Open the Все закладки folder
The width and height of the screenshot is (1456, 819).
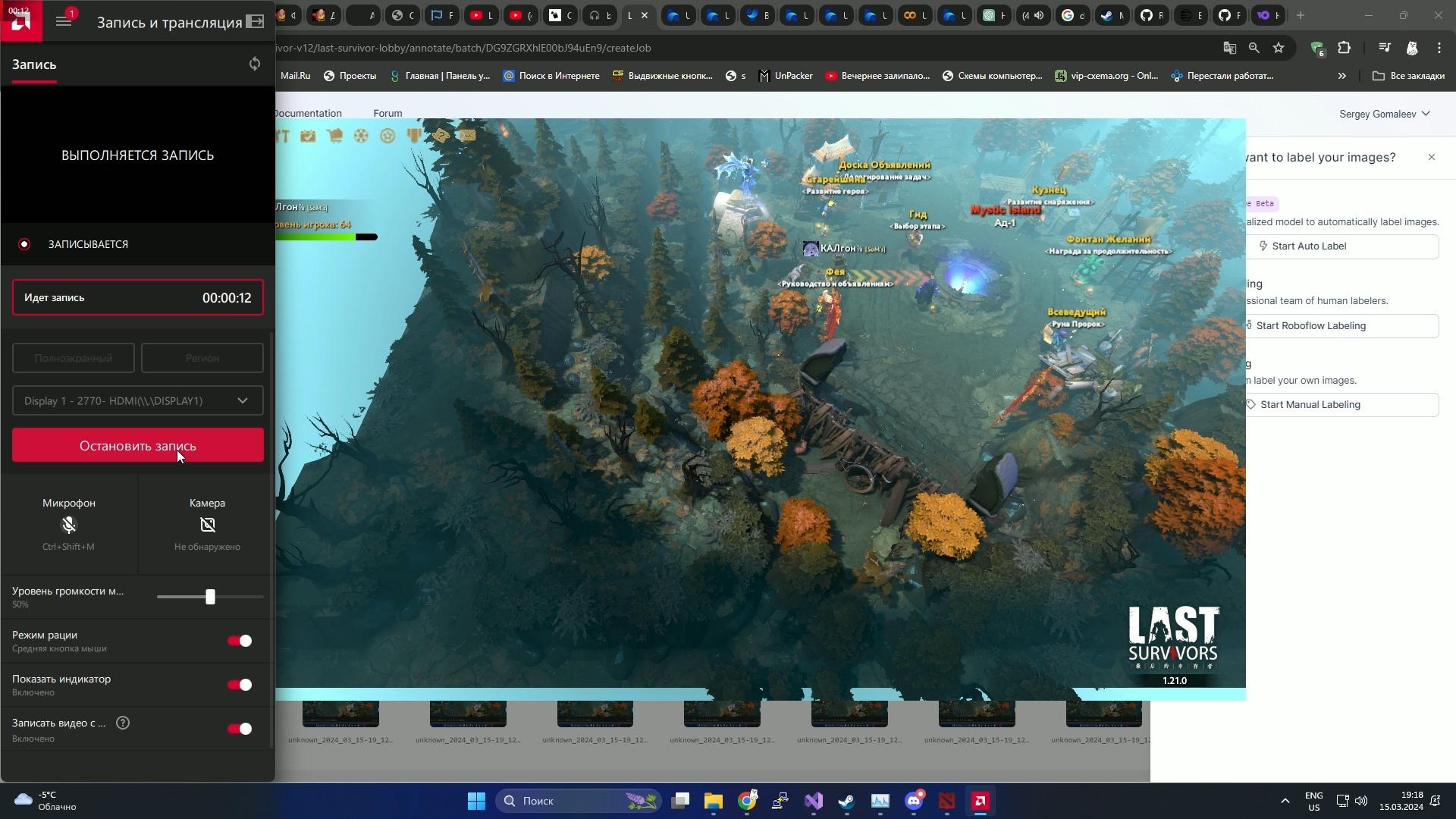pos(1409,76)
